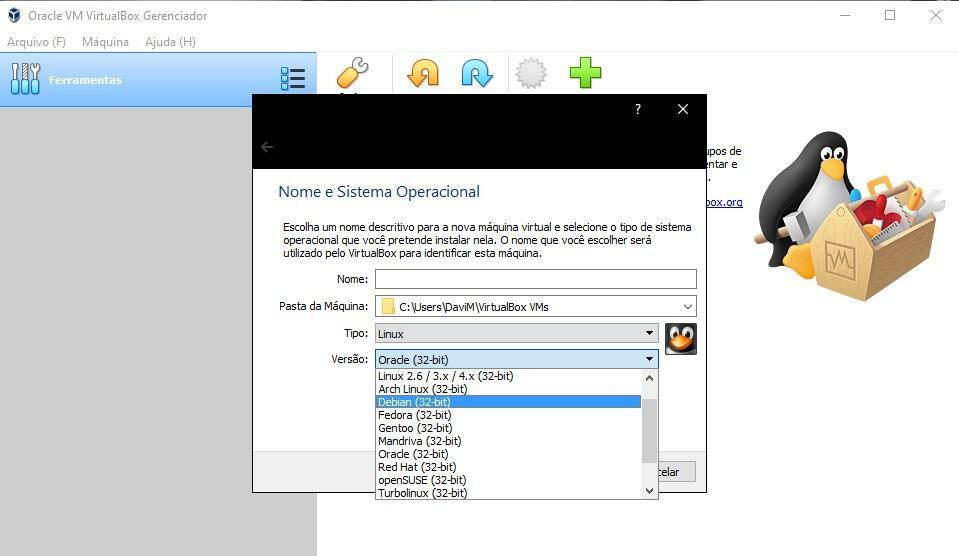Image resolution: width=959 pixels, height=556 pixels.
Task: Click the New machine gear icon
Action: [531, 73]
